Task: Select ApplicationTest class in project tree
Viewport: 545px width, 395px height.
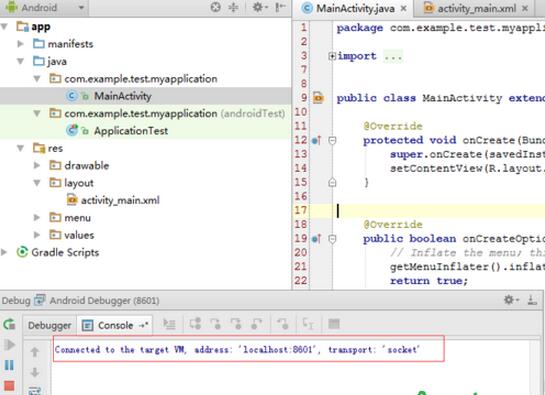Action: click(x=145, y=131)
